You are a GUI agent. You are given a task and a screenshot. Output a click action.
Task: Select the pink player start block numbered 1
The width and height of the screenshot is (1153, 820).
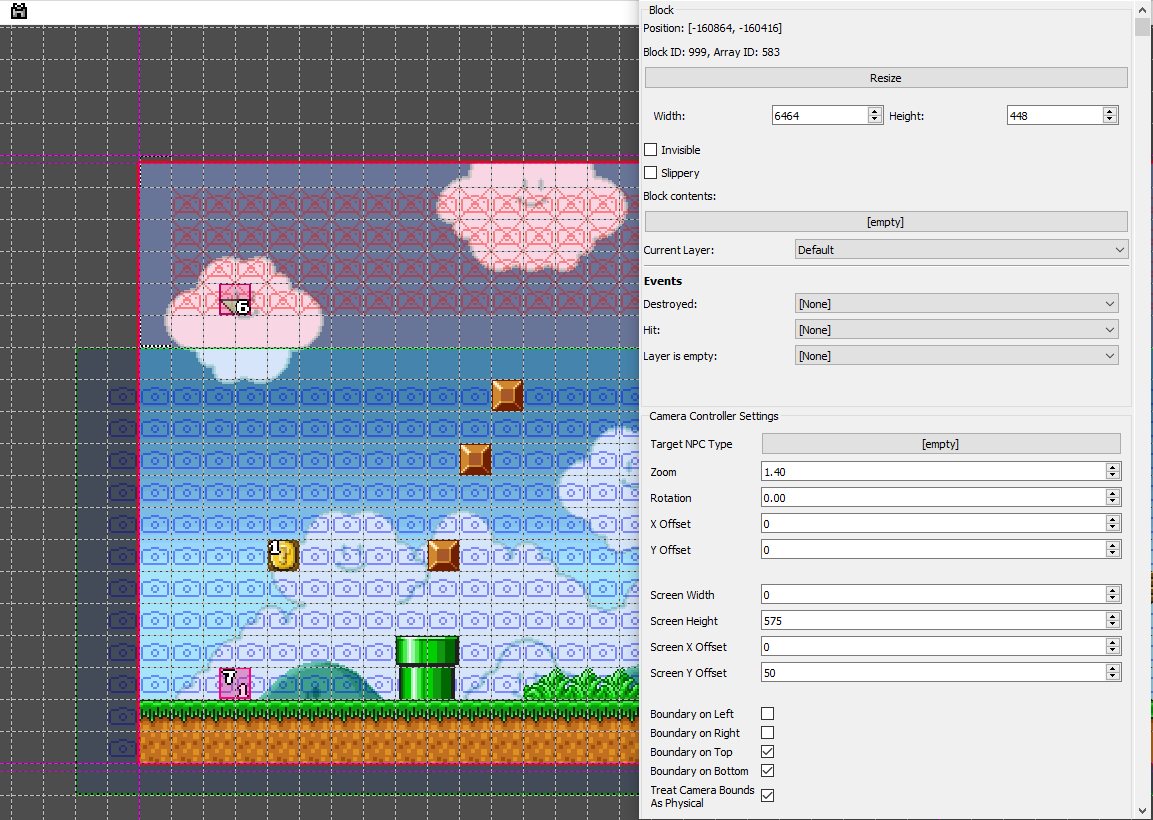235,683
